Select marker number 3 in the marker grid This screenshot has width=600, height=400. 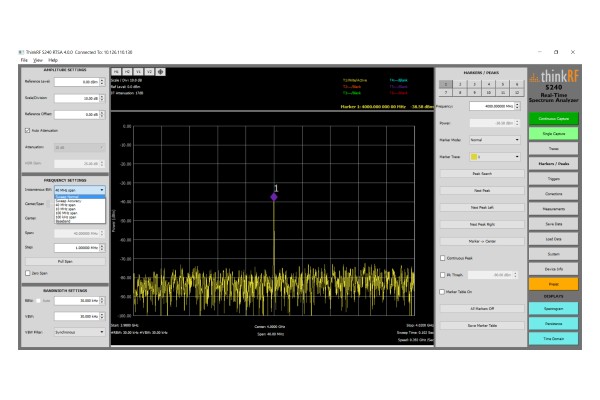click(474, 84)
